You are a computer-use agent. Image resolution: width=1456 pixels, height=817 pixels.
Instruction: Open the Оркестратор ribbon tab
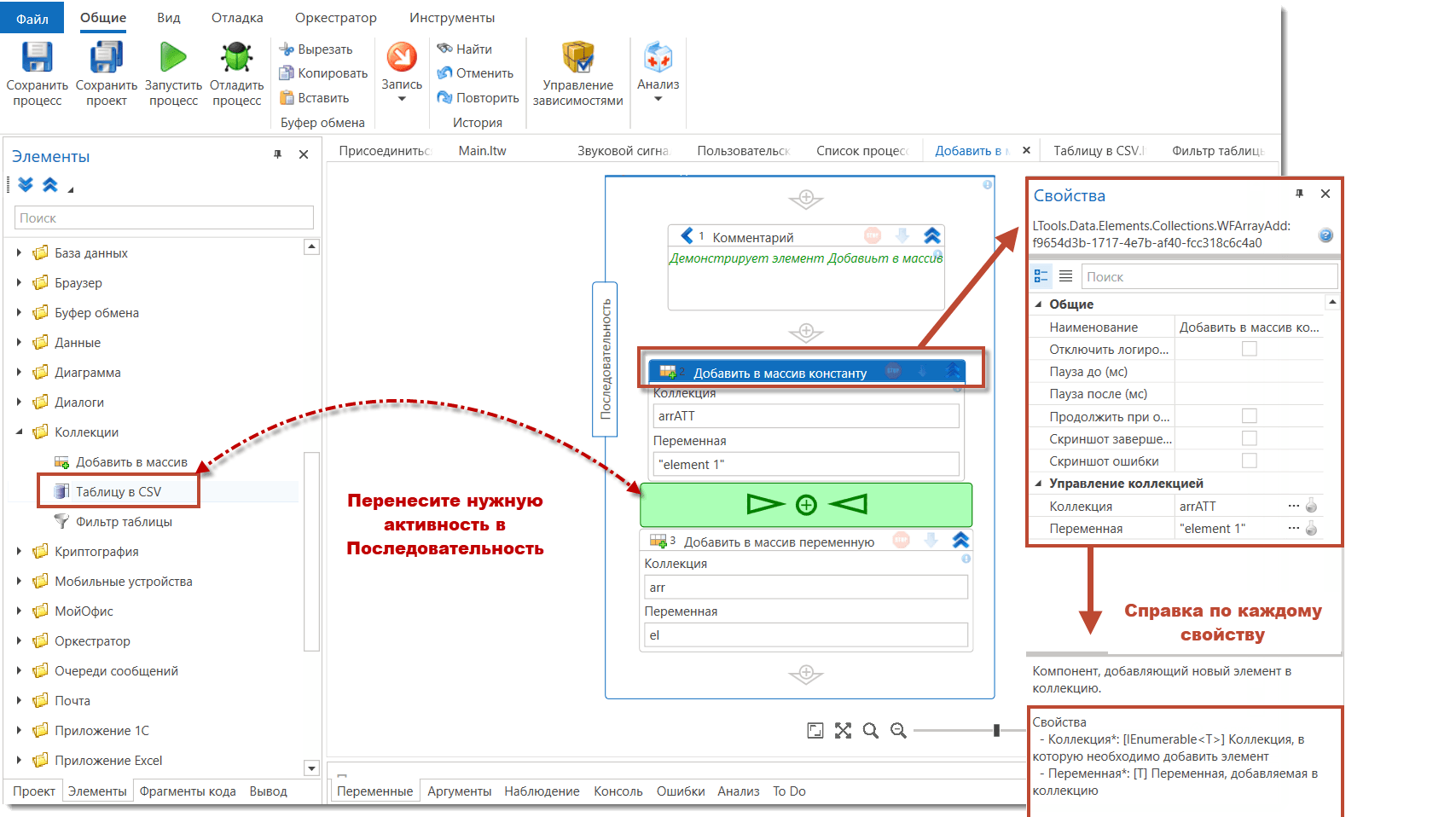pos(335,18)
